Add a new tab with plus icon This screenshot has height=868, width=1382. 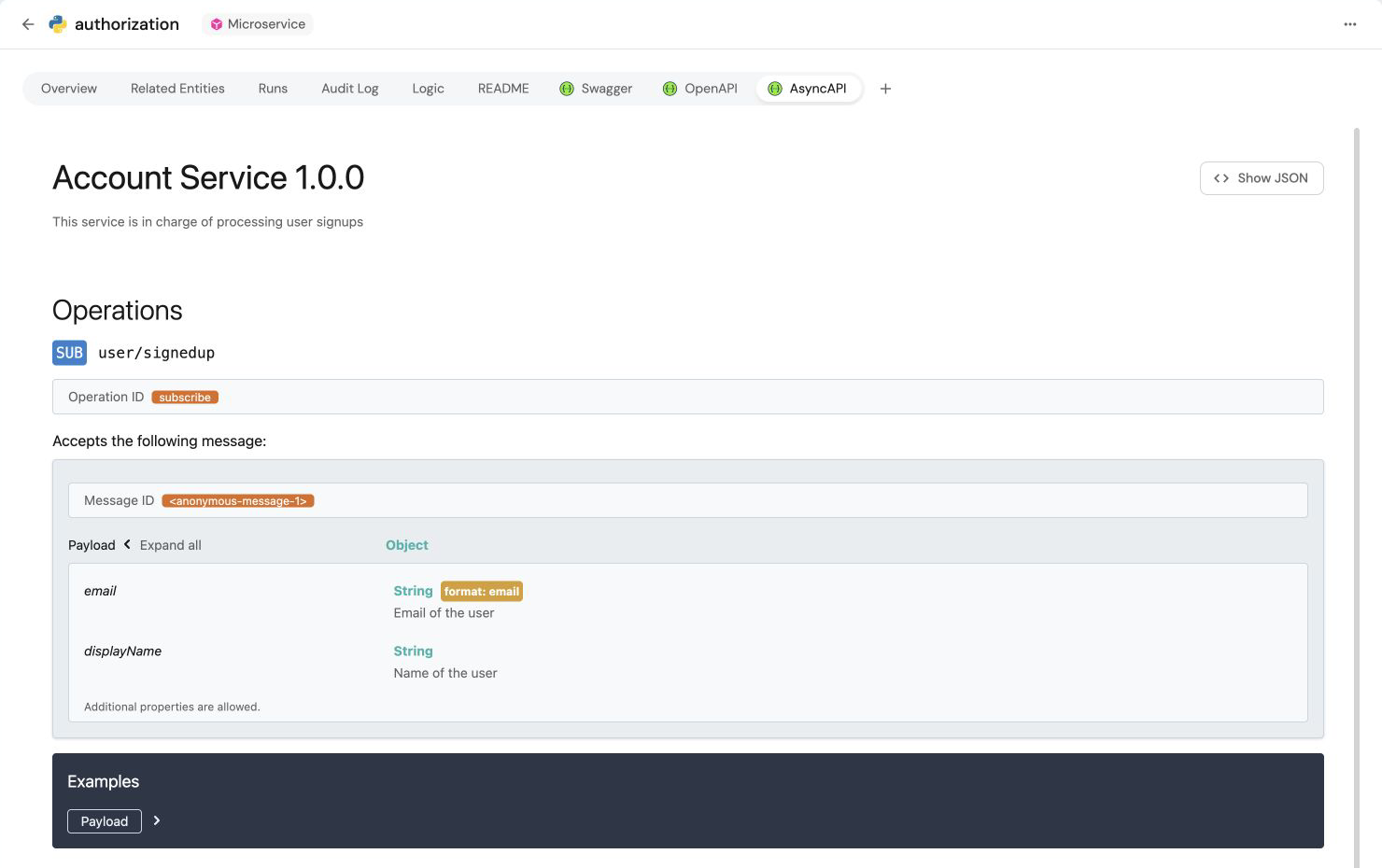click(885, 89)
